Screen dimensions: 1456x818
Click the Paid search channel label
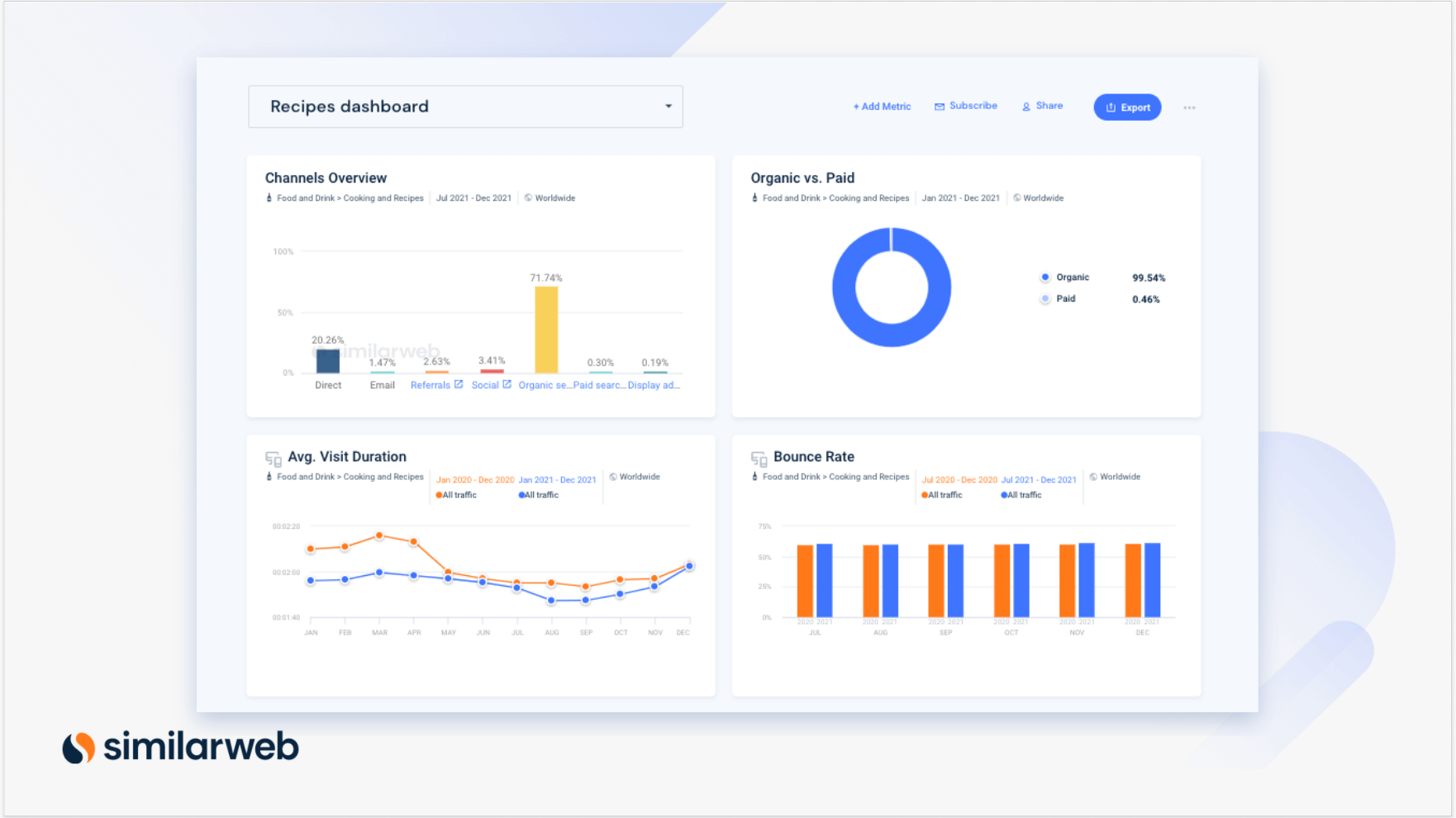tap(599, 385)
